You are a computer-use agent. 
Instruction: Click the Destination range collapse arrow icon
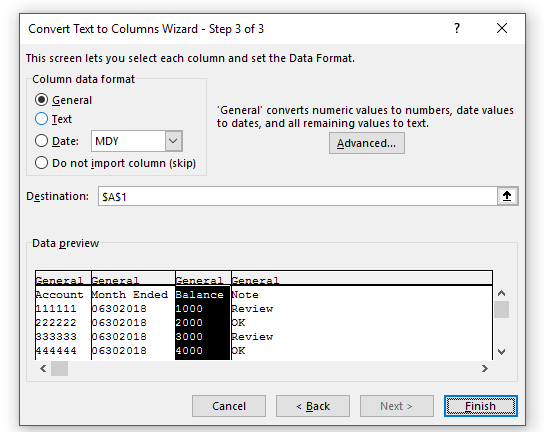(x=507, y=196)
